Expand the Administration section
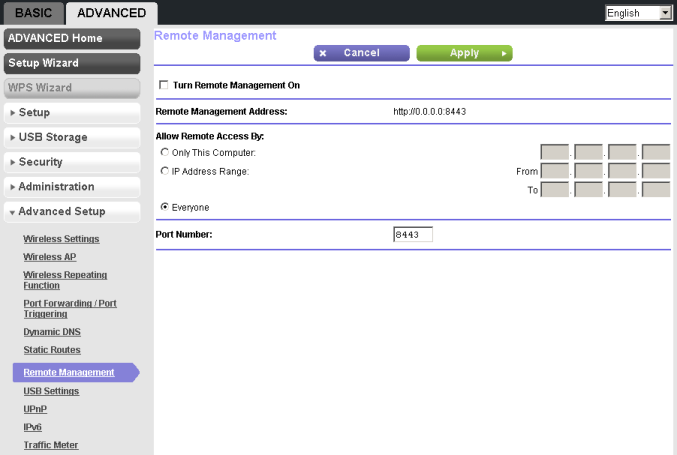Screen dimensions: 677x455 [72, 186]
